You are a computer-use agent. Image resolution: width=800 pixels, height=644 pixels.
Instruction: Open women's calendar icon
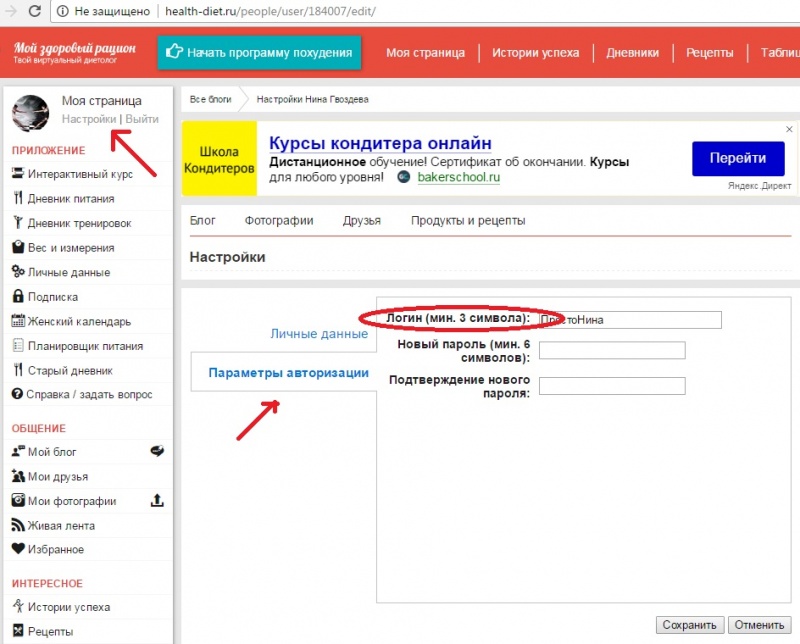(x=18, y=321)
